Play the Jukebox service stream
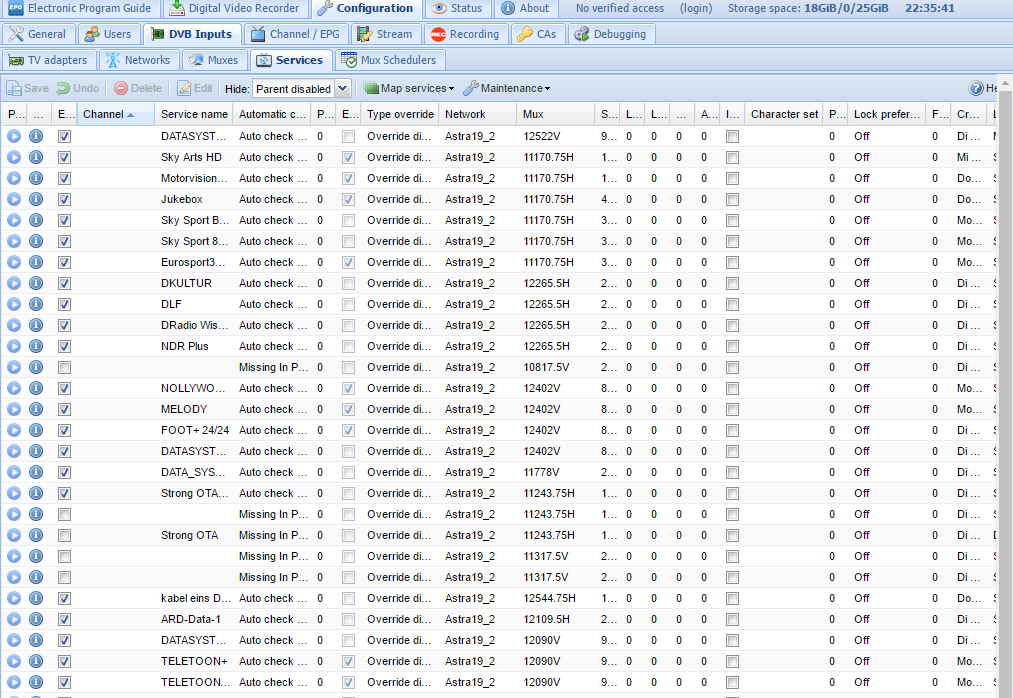Viewport: 1013px width, 698px height. click(14, 199)
